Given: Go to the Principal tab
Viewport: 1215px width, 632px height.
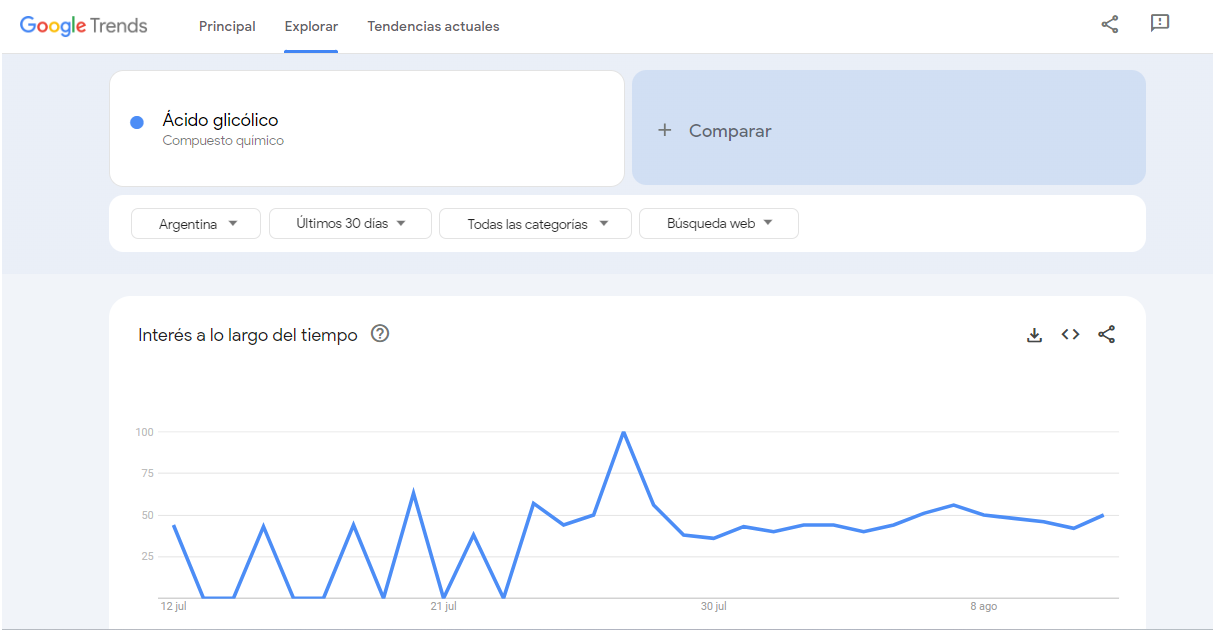Looking at the screenshot, I should [x=227, y=26].
